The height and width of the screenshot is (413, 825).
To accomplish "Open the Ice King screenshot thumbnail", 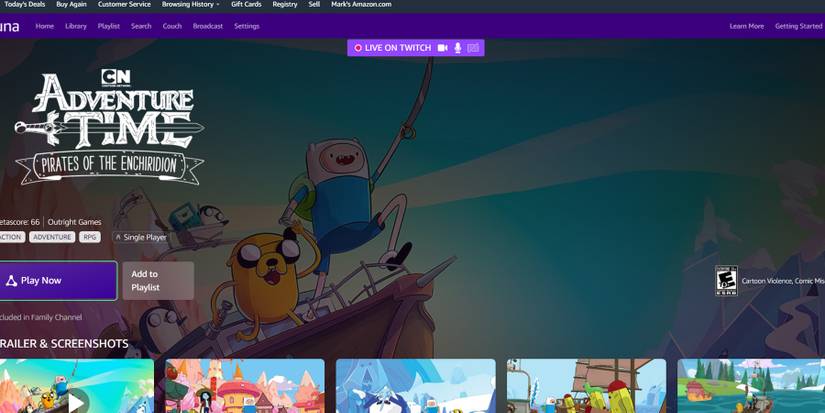I will pyautogui.click(x=416, y=386).
